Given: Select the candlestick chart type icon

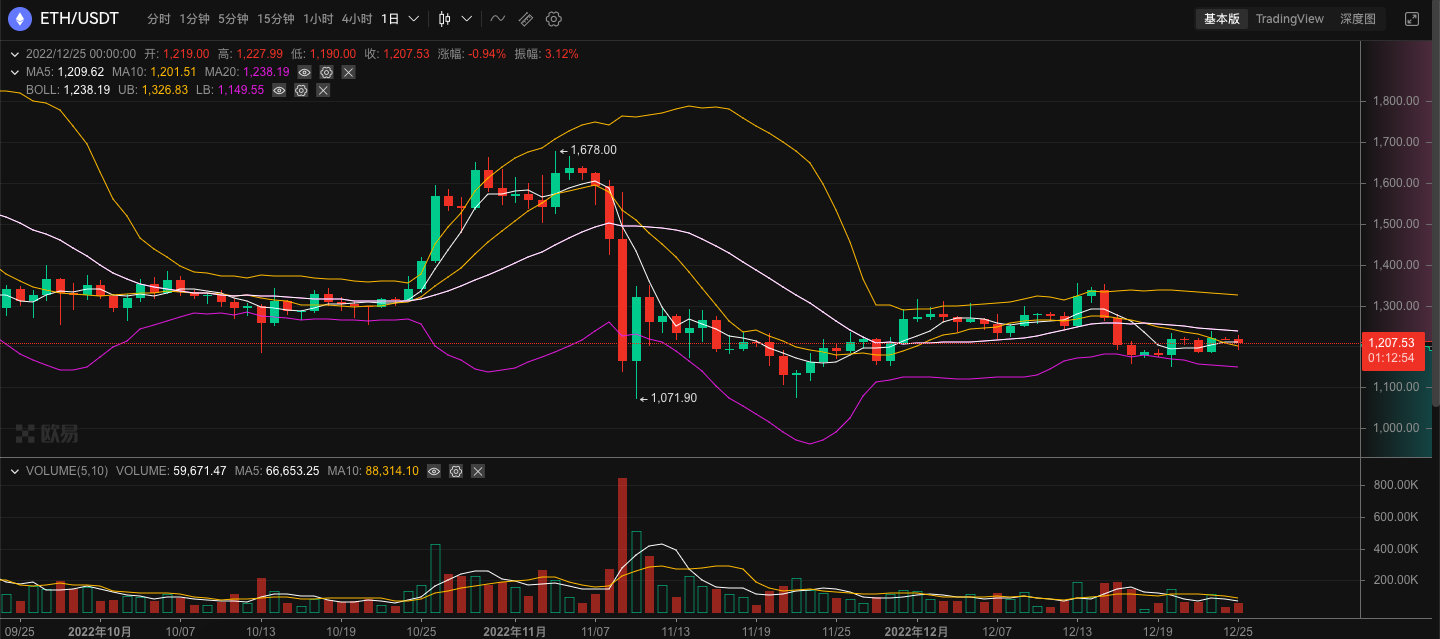Looking at the screenshot, I should click(x=444, y=18).
